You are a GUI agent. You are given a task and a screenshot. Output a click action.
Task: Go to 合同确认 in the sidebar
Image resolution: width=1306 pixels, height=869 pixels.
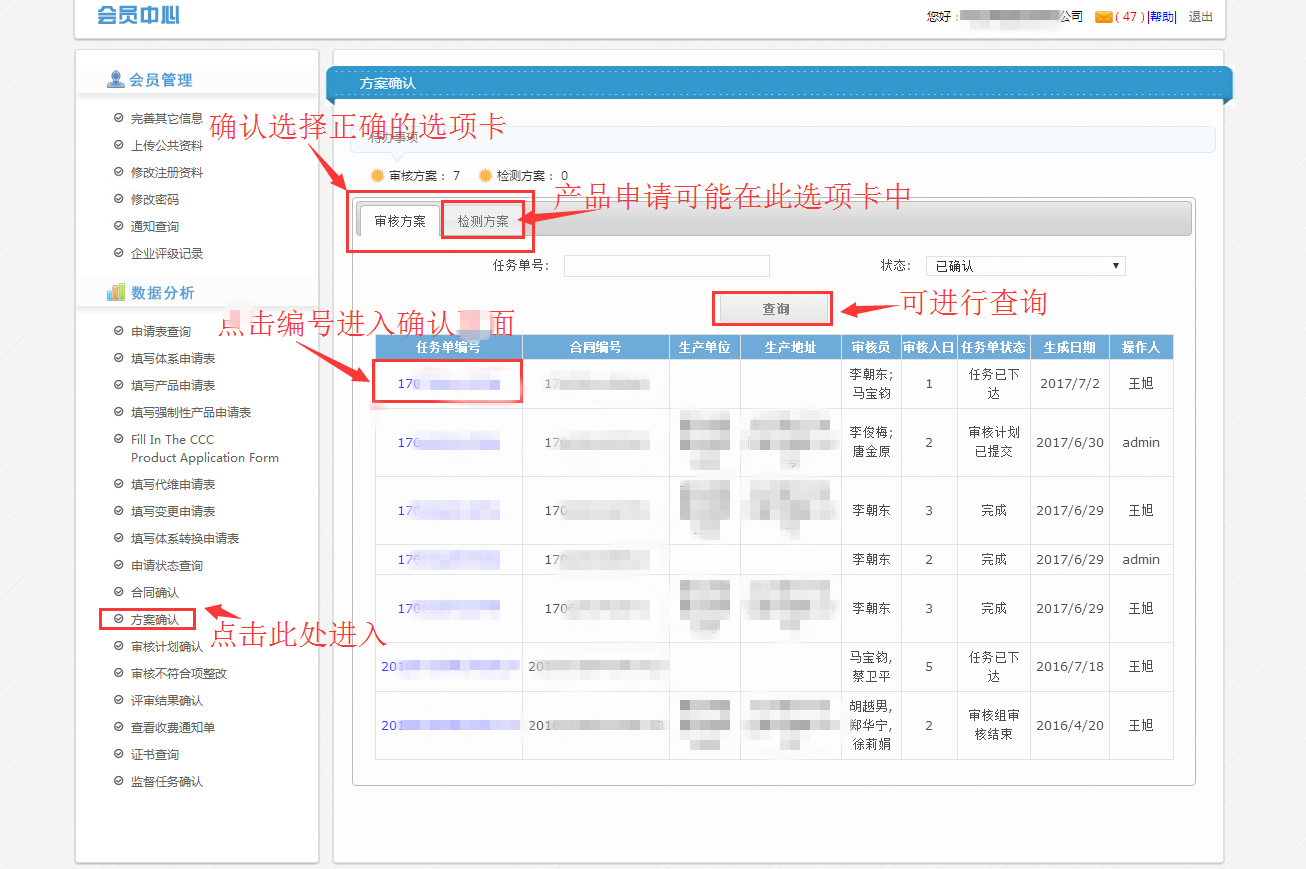[155, 592]
